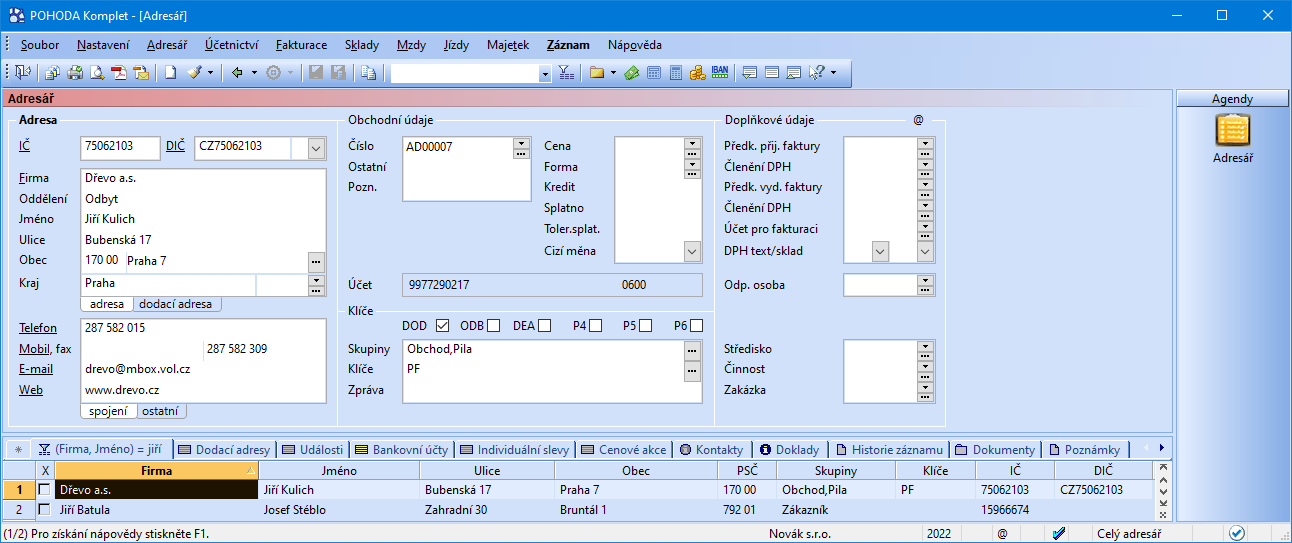Click the gold coins icon in toolbar
Screen dimensions: 1292x543
click(x=698, y=72)
